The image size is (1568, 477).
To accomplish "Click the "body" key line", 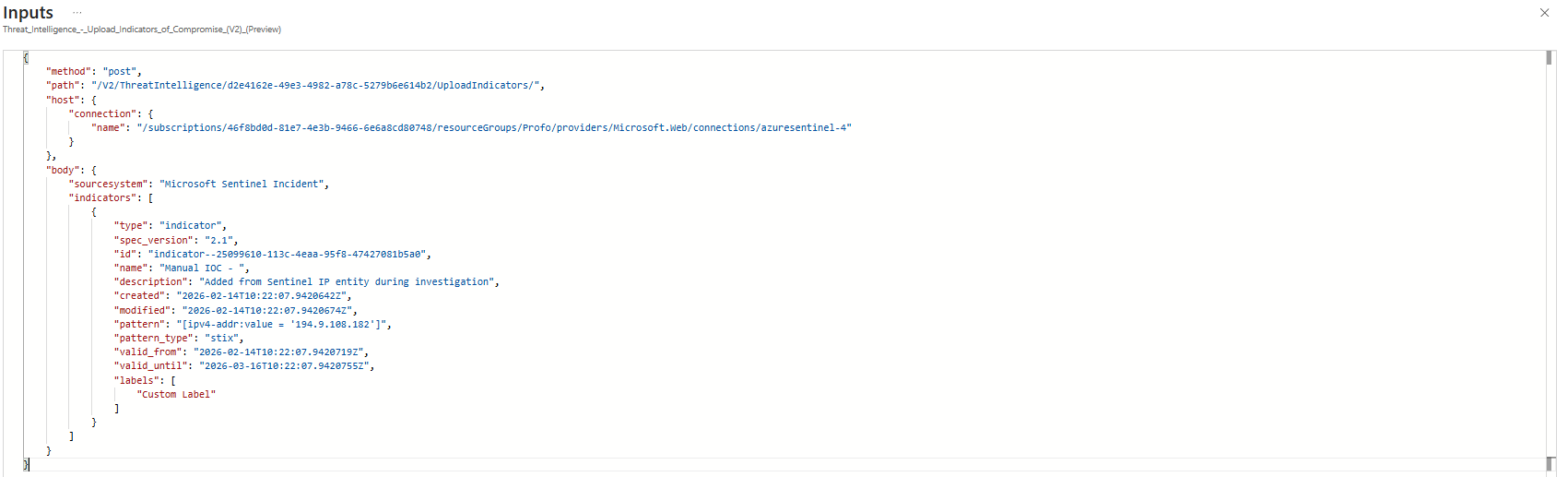I will [64, 171].
